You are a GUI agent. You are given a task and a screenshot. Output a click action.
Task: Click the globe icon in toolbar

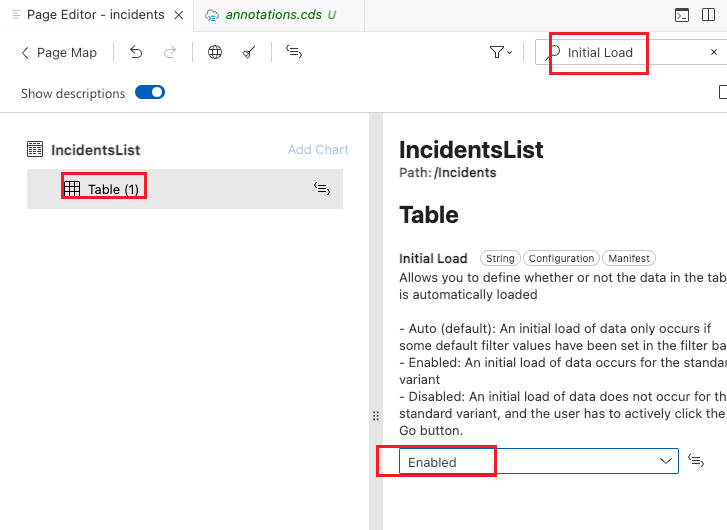(215, 53)
